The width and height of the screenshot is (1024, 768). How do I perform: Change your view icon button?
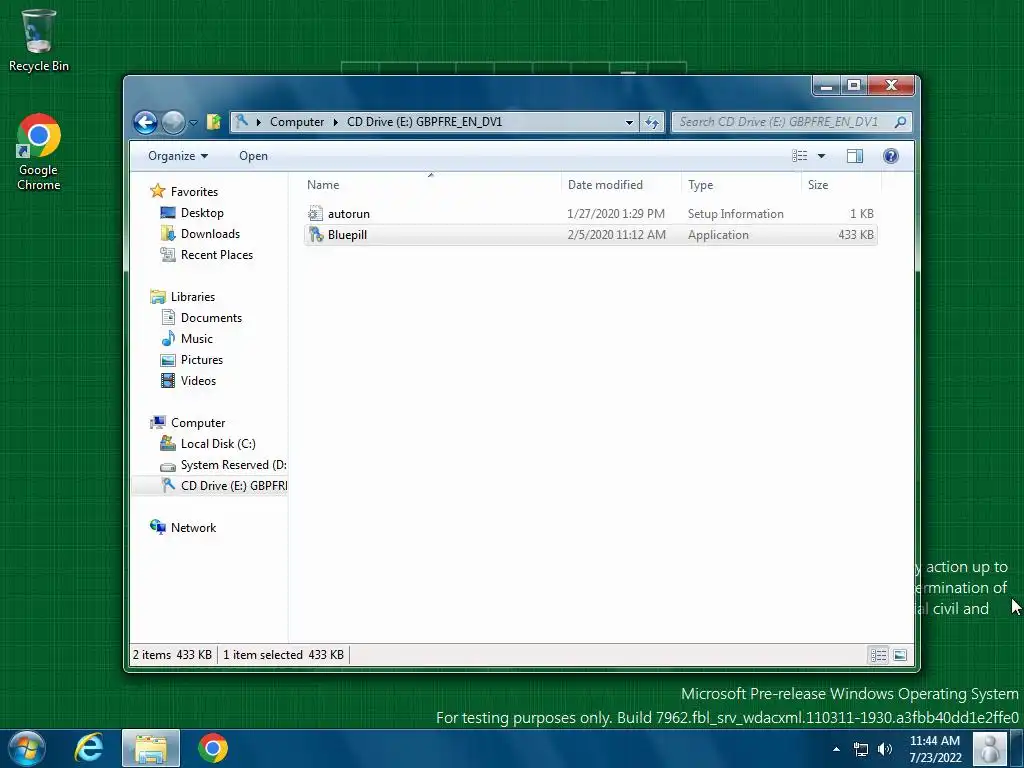[800, 155]
